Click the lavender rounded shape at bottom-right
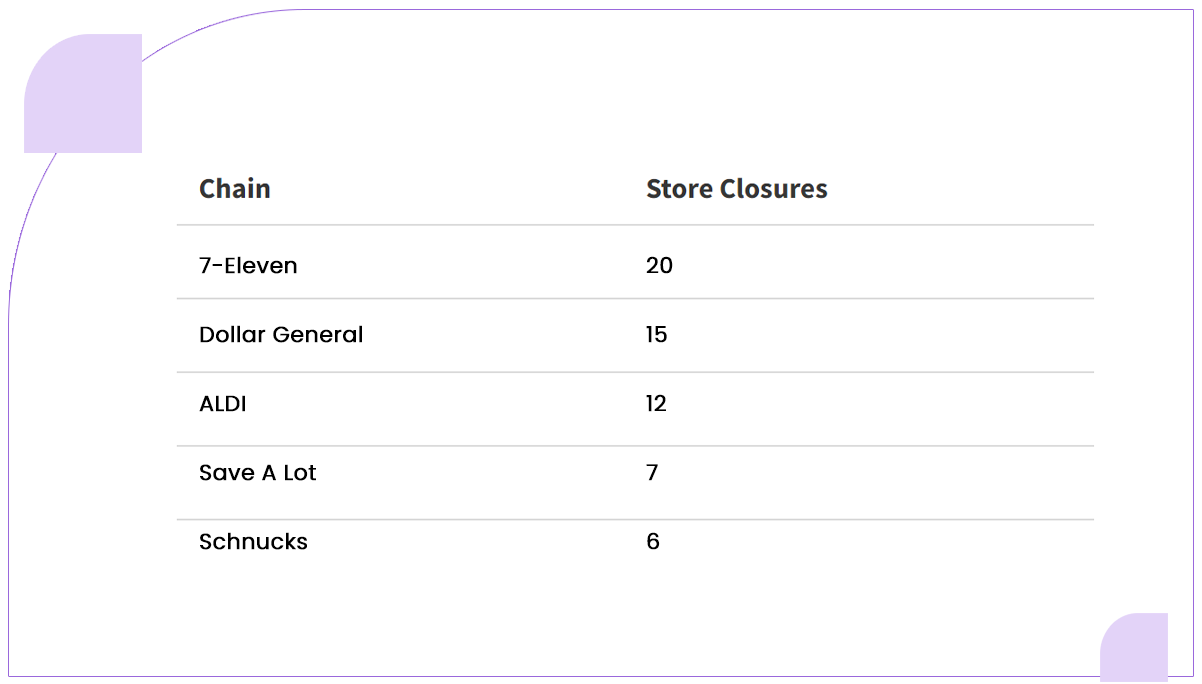The width and height of the screenshot is (1202, 684). [x=1134, y=646]
